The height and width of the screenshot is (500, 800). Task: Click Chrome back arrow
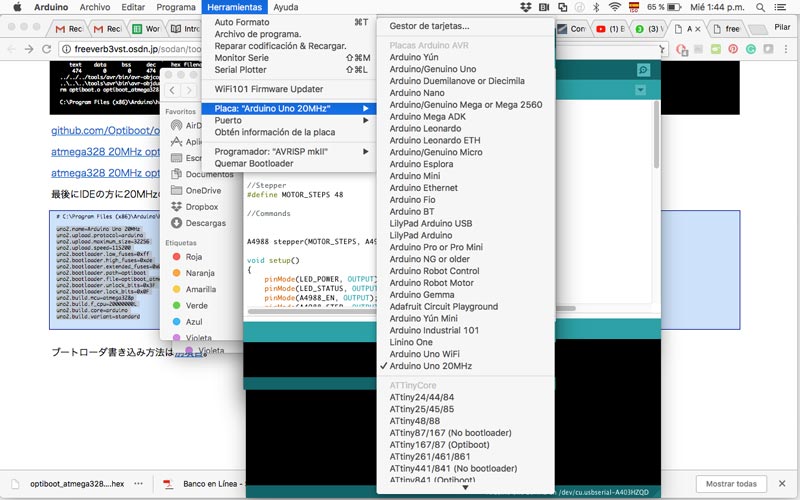12,49
